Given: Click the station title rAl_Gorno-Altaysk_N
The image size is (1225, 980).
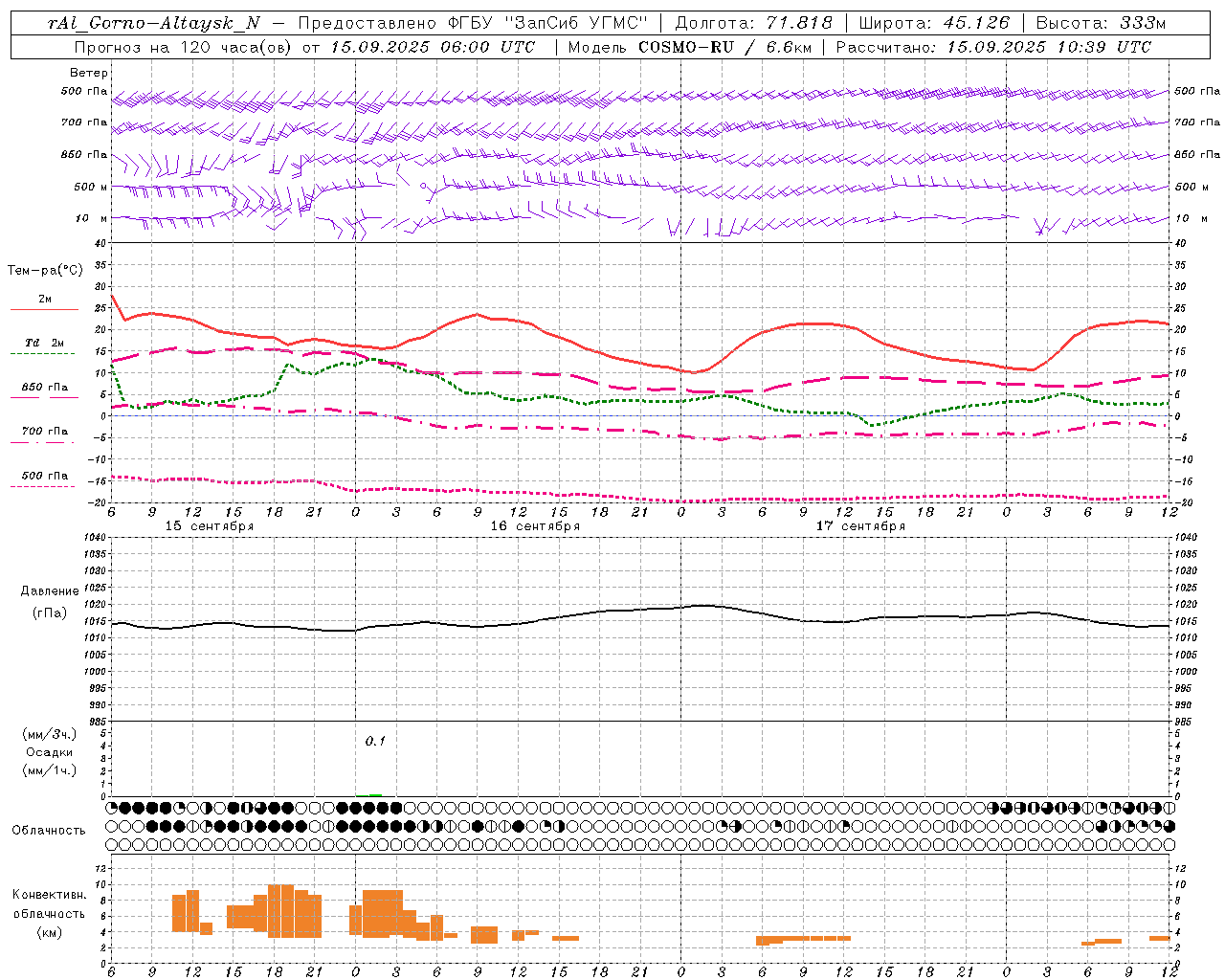Looking at the screenshot, I should 153,24.
